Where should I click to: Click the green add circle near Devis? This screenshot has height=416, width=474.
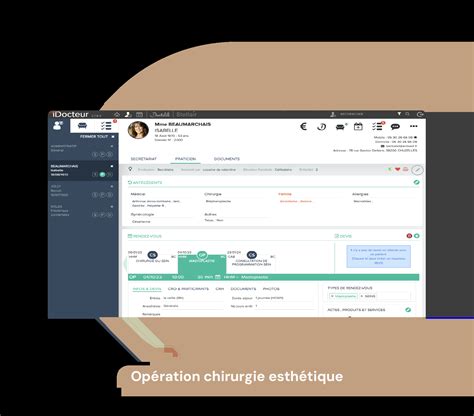(417, 236)
